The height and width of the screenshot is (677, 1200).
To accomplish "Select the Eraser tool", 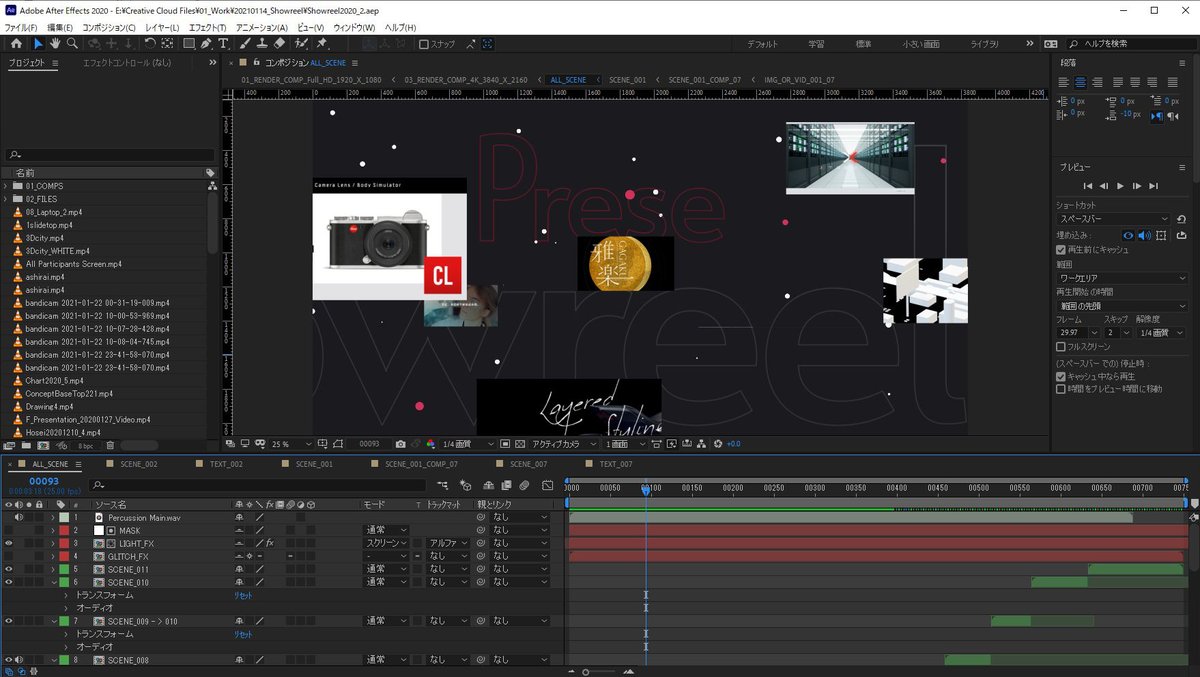I will tap(279, 44).
